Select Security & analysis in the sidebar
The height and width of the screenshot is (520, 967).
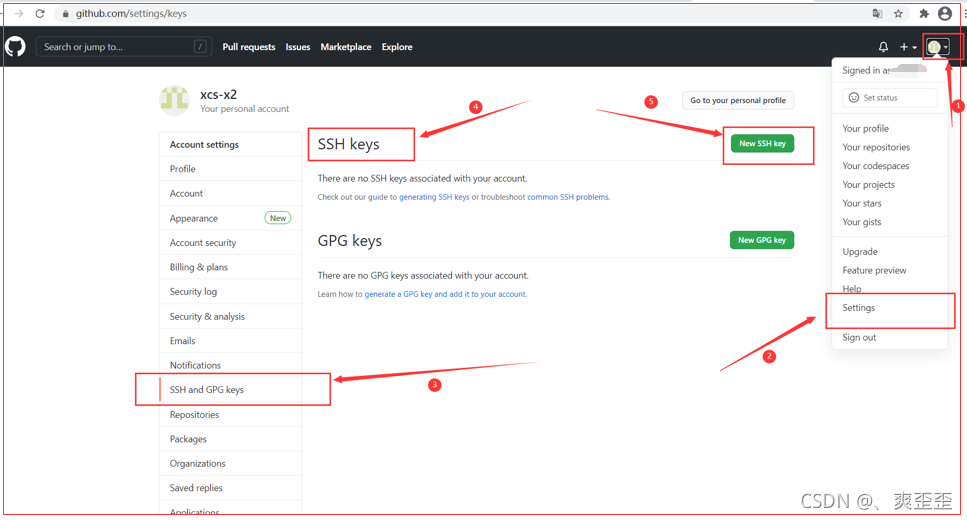point(230,316)
